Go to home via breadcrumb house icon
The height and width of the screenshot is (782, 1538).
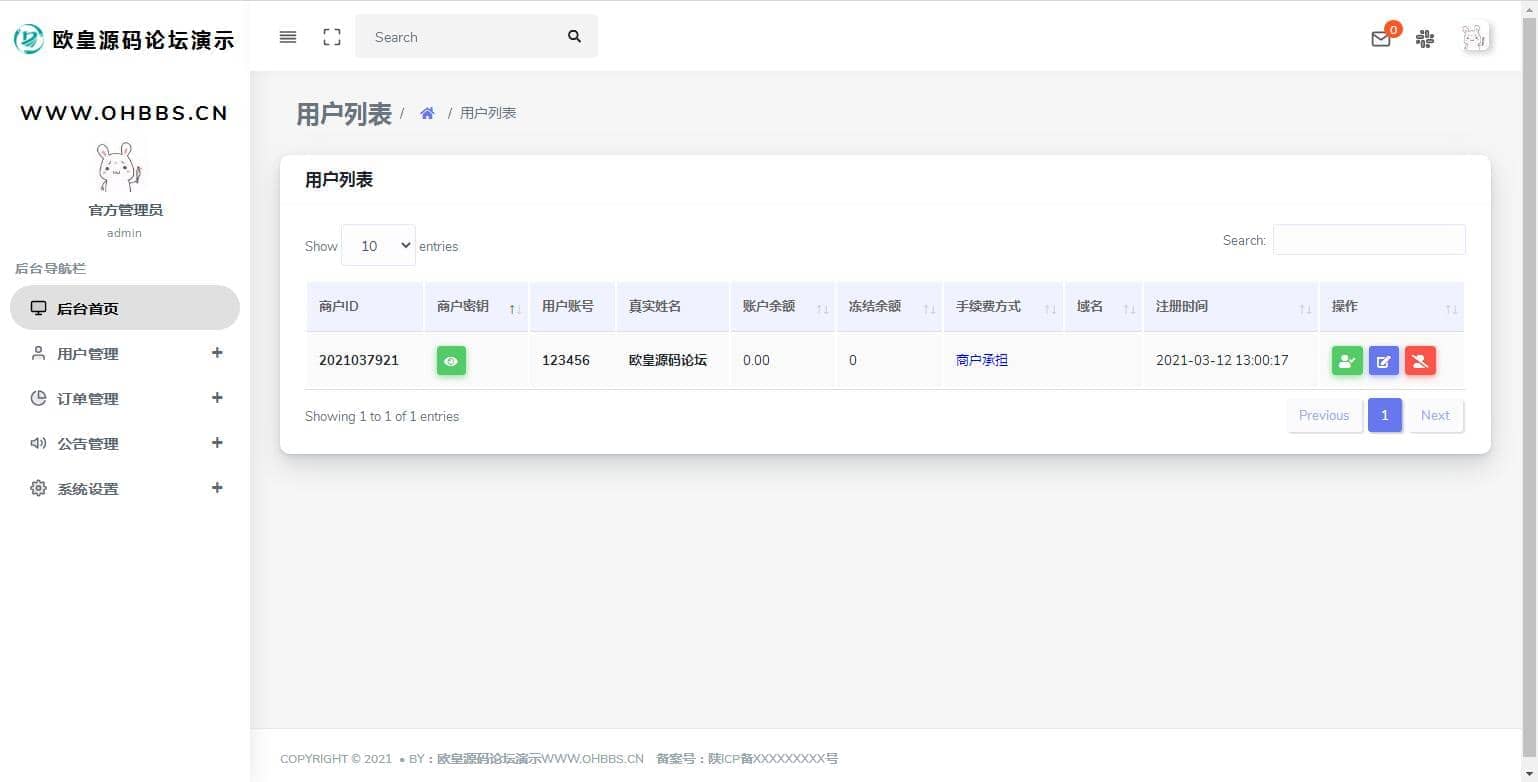(x=427, y=113)
